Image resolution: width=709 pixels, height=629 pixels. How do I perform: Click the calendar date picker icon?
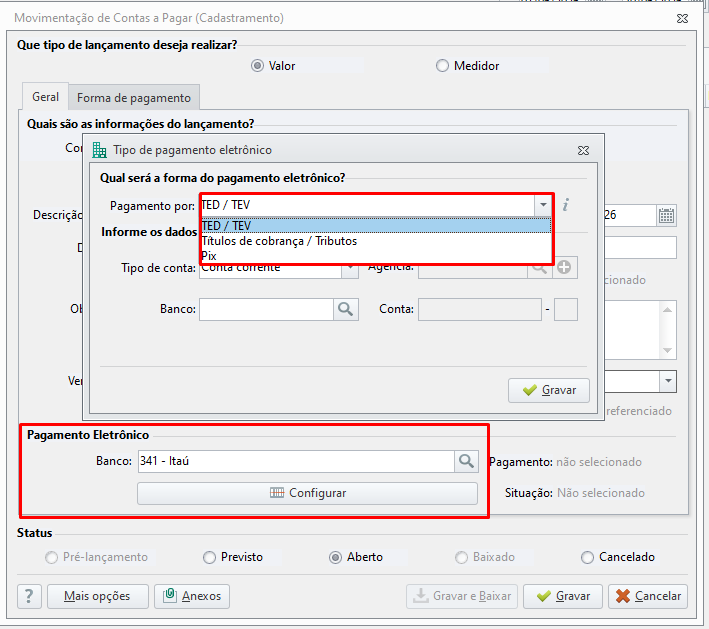pos(666,215)
